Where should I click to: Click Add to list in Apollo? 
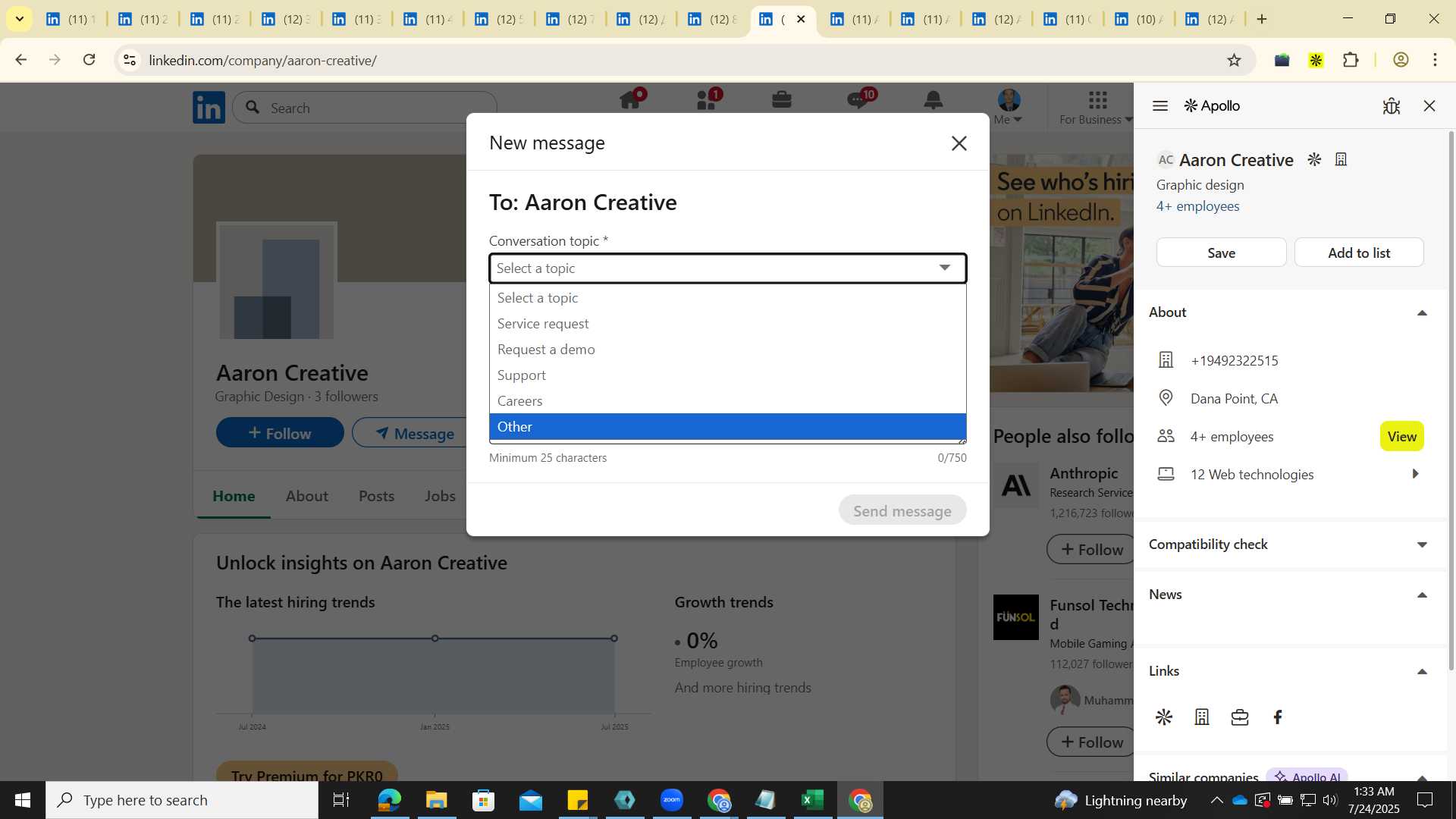(x=1359, y=253)
